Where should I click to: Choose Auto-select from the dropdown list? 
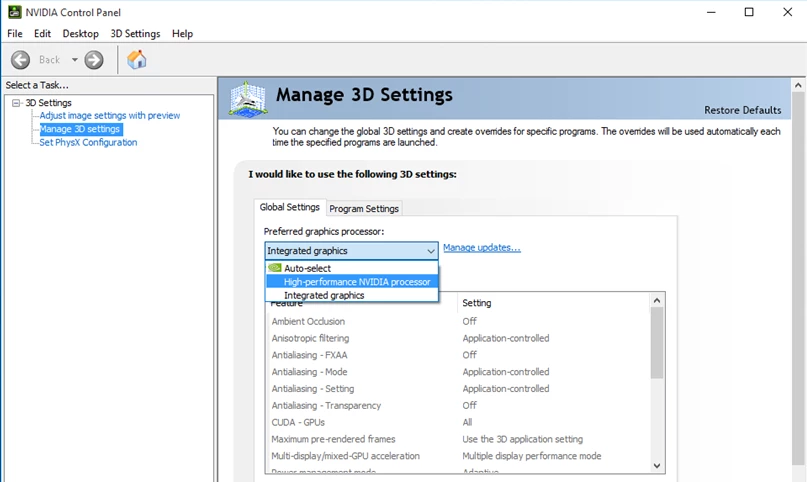pos(352,268)
